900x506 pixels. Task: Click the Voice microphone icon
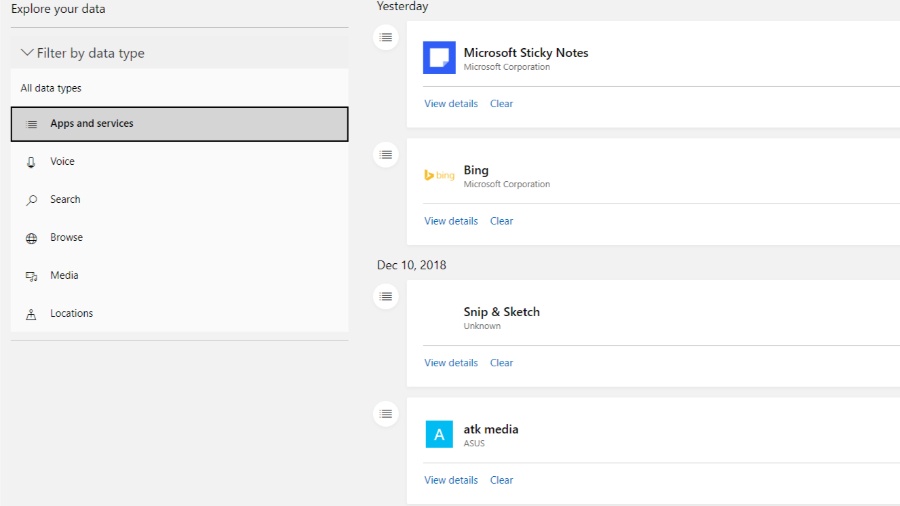(x=31, y=162)
